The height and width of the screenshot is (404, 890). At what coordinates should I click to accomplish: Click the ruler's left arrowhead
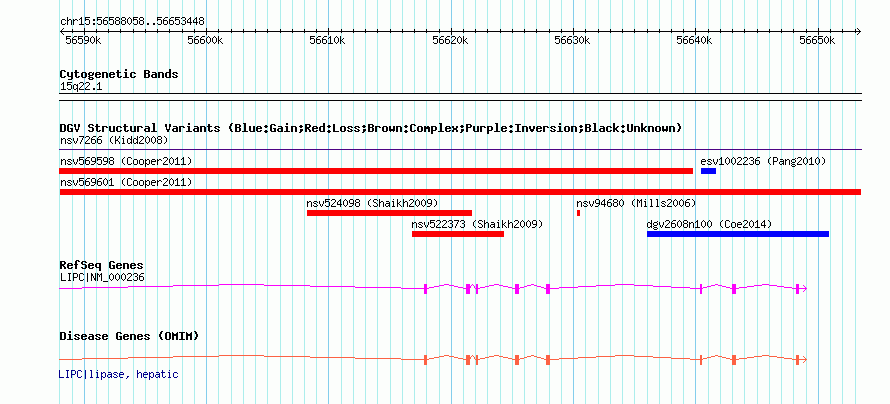point(62,32)
